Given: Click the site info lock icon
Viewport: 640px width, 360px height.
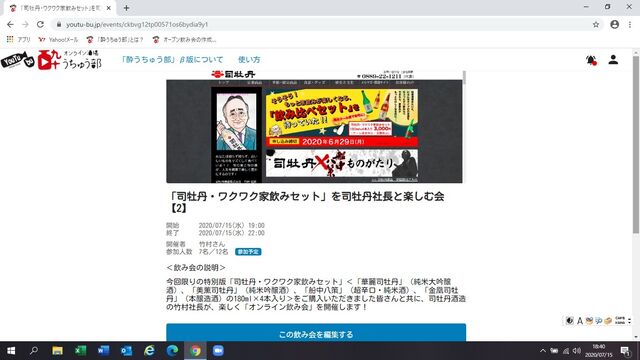Looking at the screenshot, I should (59, 24).
